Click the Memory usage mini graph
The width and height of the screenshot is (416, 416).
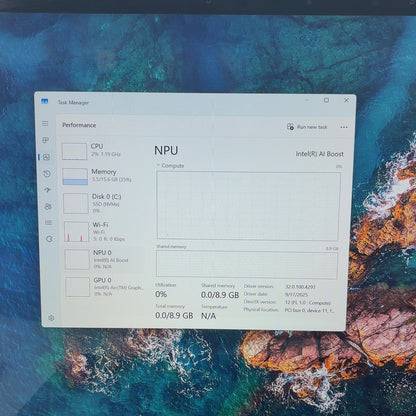(x=75, y=177)
